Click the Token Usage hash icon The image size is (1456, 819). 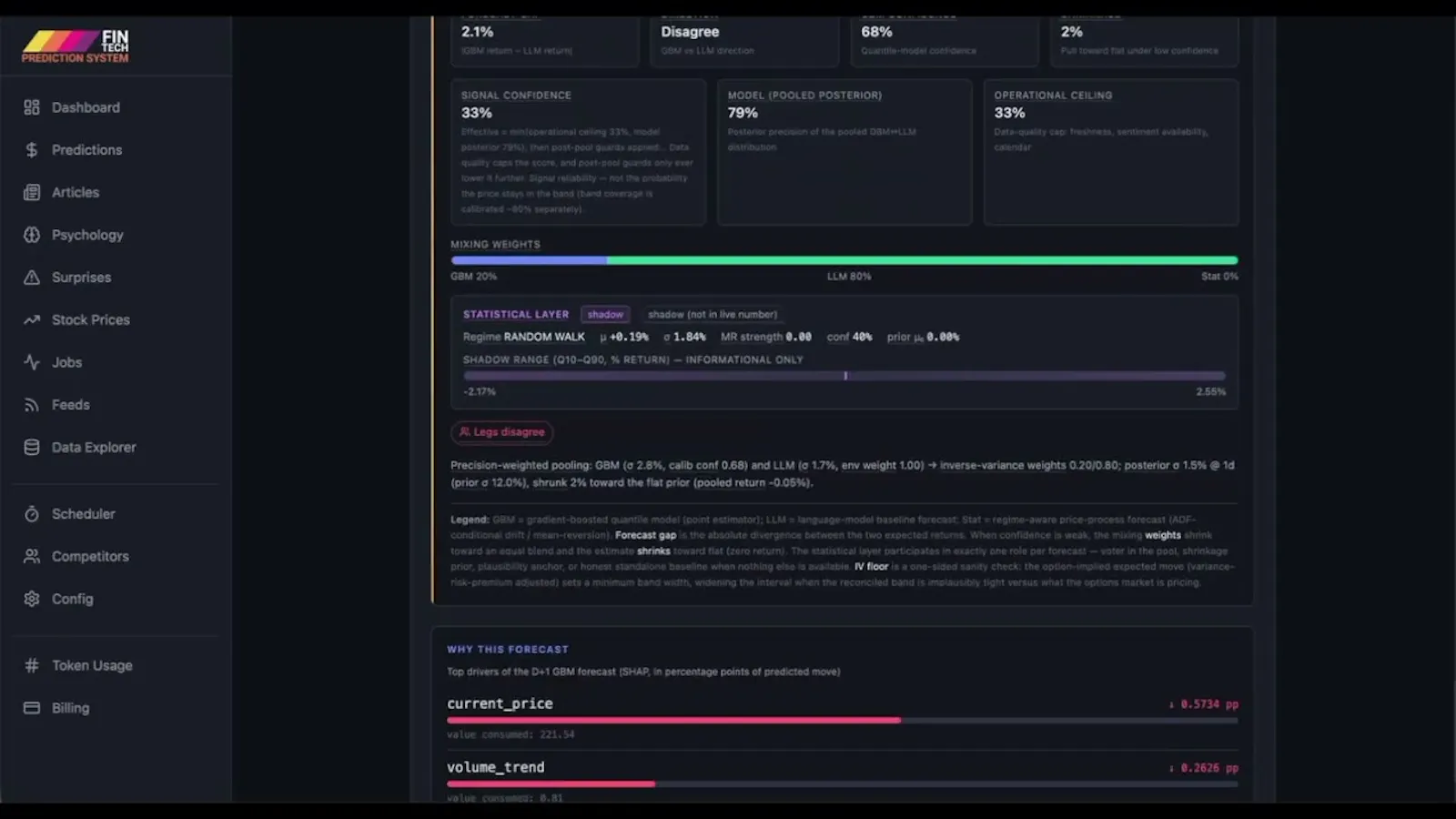pos(32,665)
